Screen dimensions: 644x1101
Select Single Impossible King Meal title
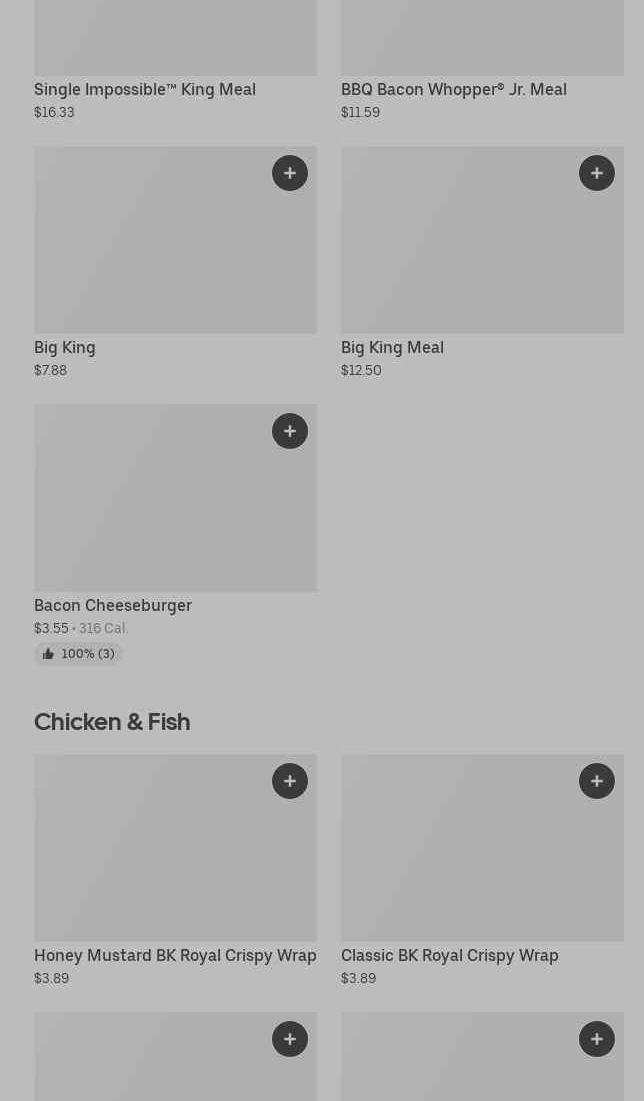pyautogui.click(x=145, y=90)
